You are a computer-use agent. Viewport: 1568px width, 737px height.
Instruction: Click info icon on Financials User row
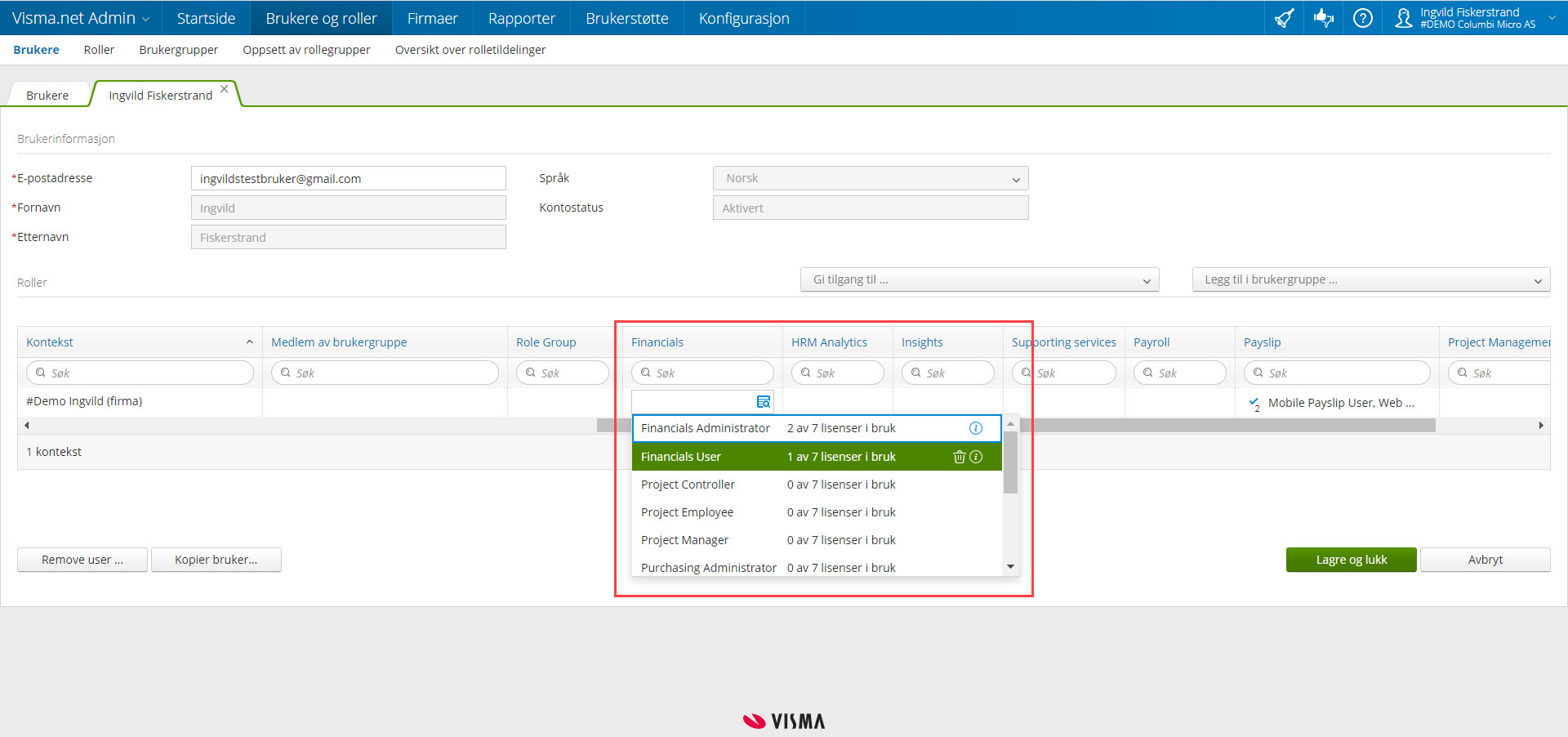pos(976,457)
